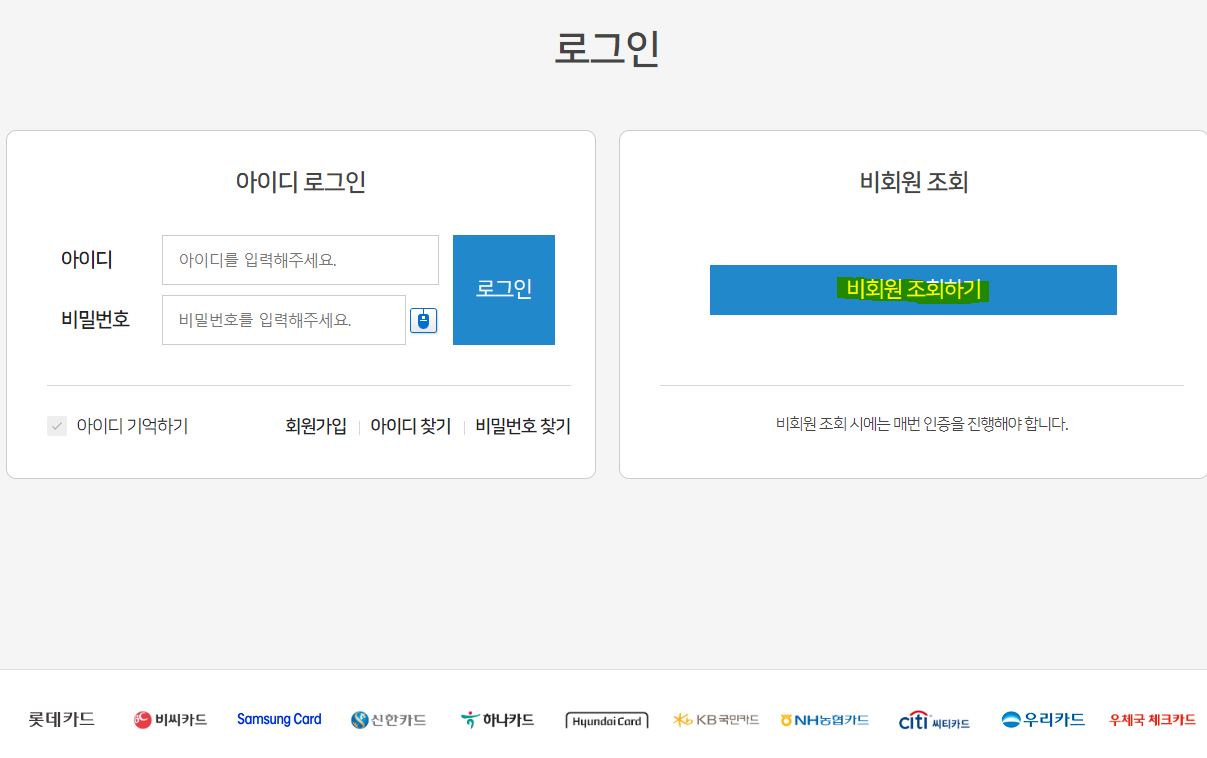Open the 회원가입 link

(x=316, y=425)
